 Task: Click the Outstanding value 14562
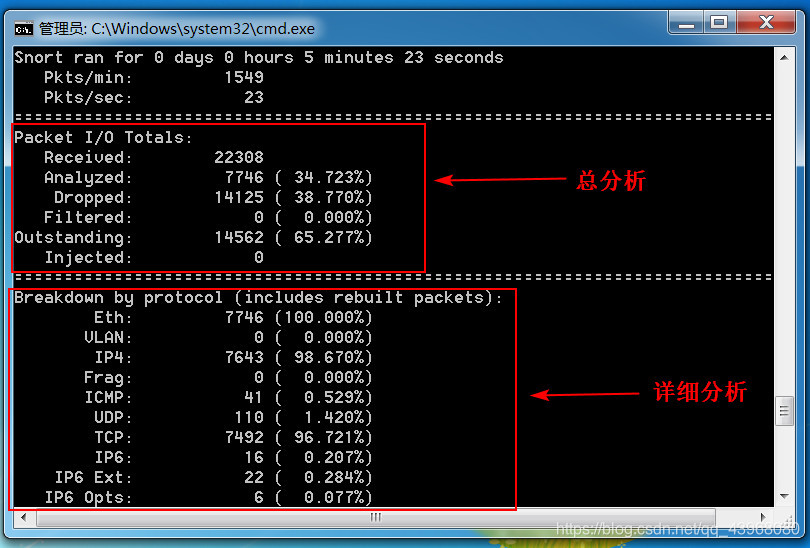[239, 238]
